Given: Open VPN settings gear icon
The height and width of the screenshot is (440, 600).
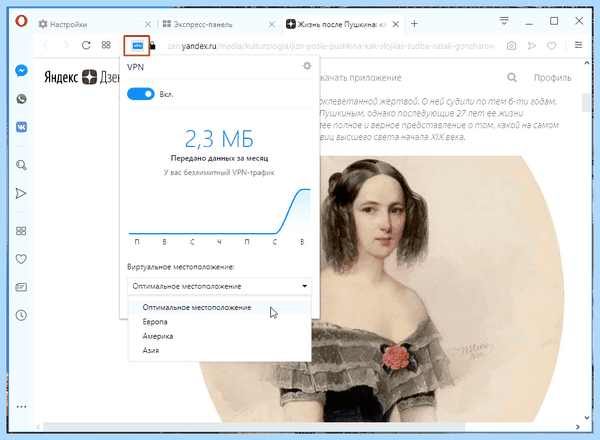Looking at the screenshot, I should (307, 66).
